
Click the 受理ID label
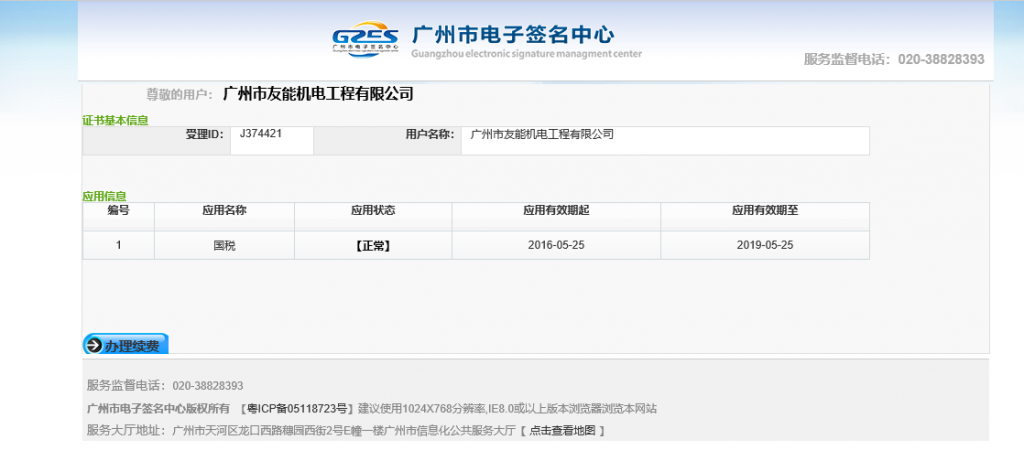coord(205,135)
